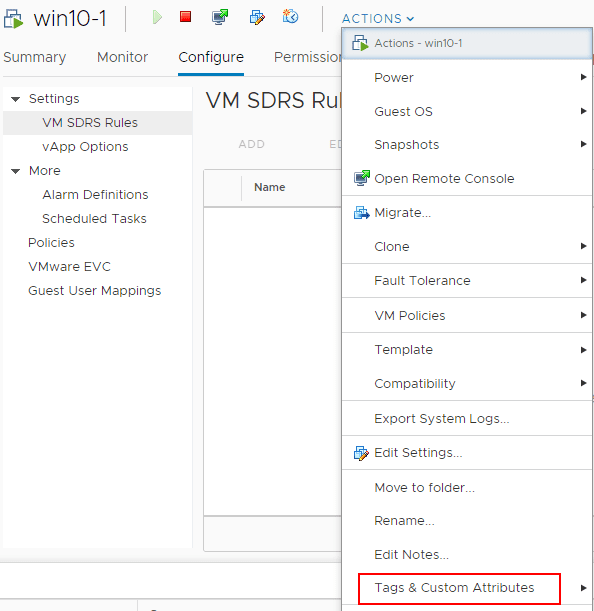Open the Permissions tab
Image resolution: width=594 pixels, height=611 pixels.
click(308, 57)
